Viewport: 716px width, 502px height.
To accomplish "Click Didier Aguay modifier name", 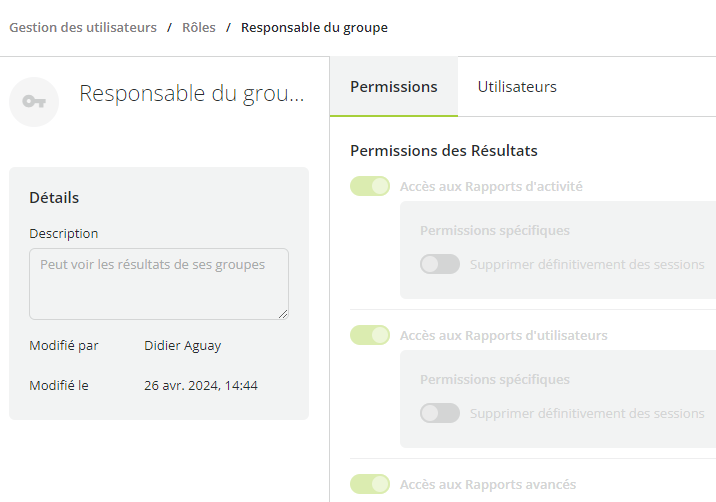I will pyautogui.click(x=183, y=346).
